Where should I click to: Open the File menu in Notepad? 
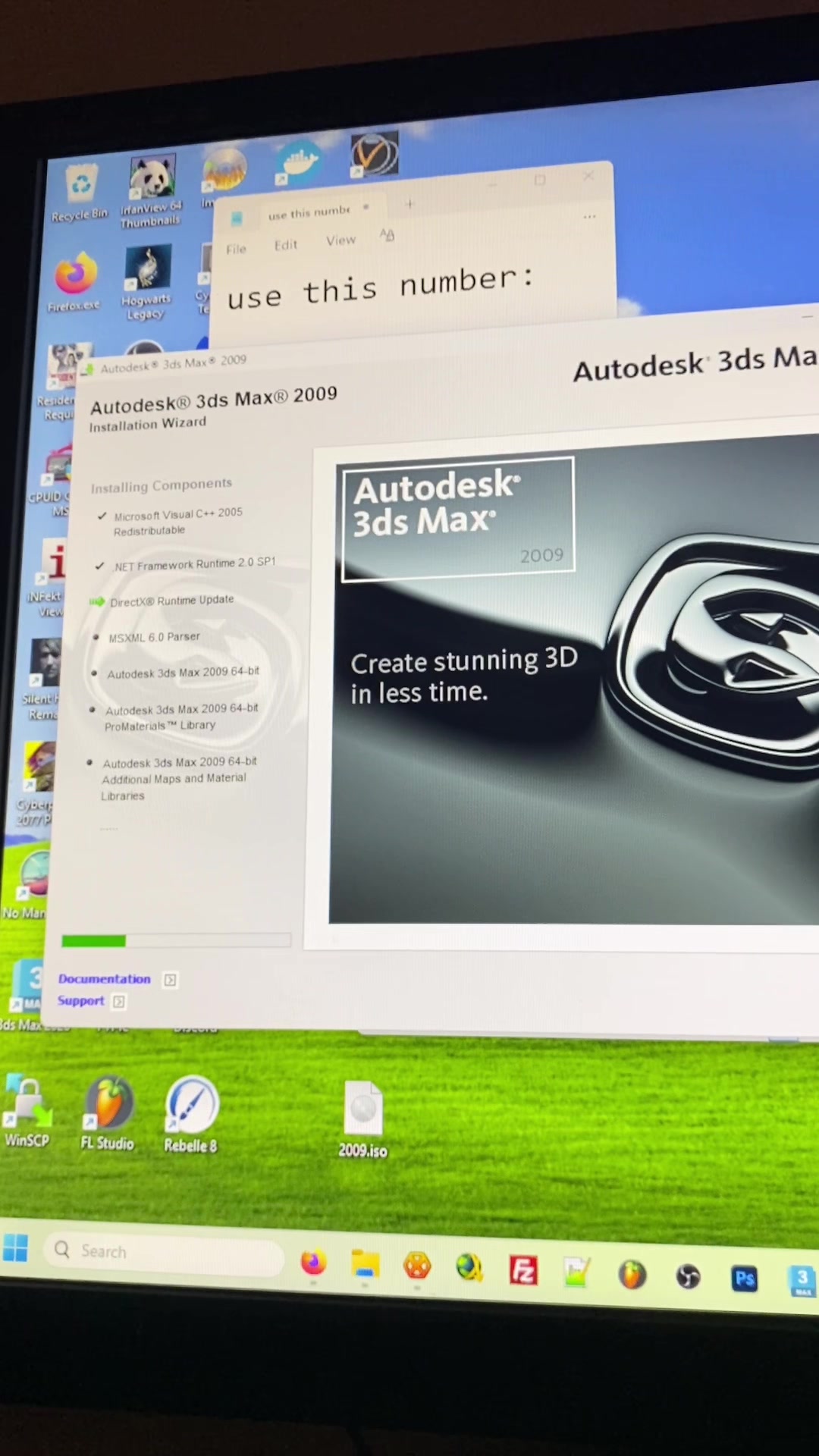pos(236,249)
